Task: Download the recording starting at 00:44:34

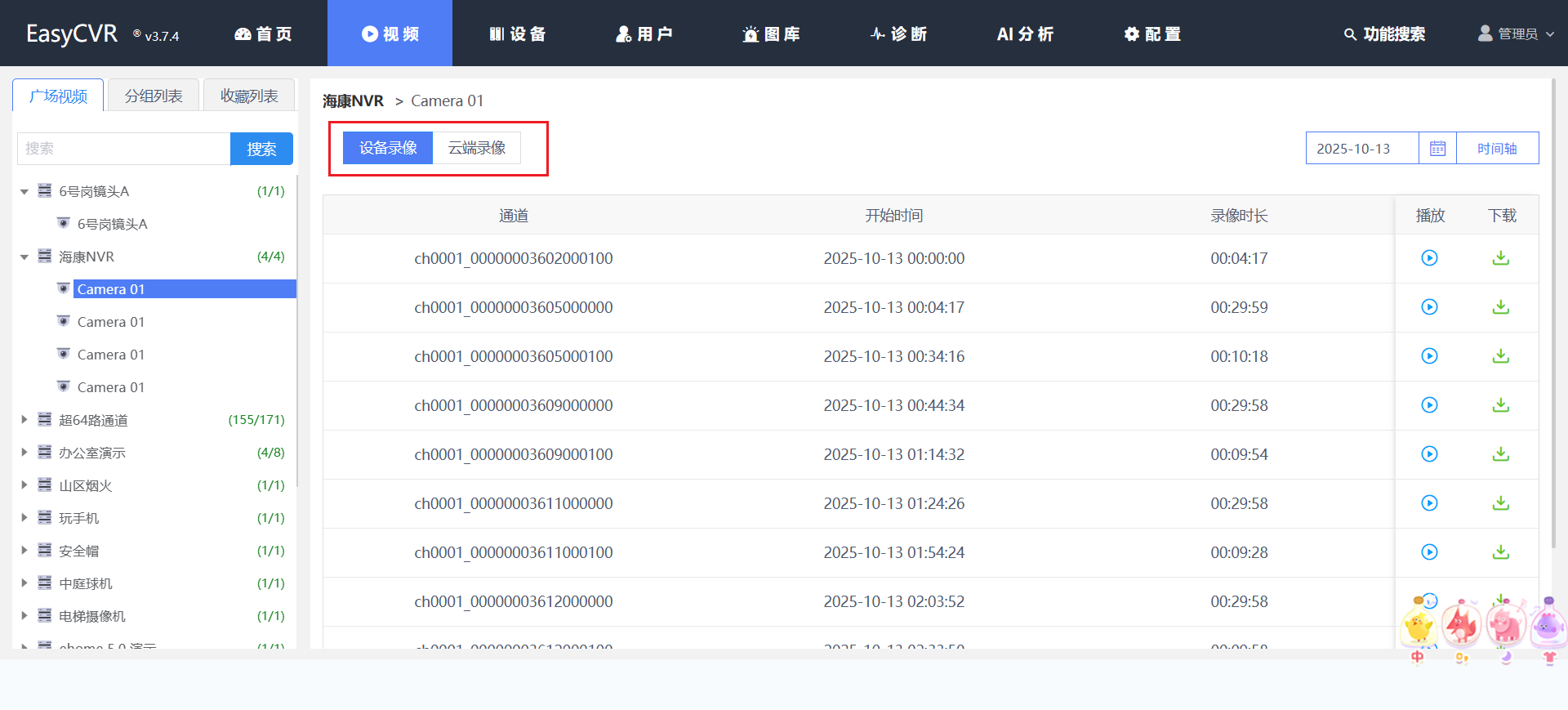Action: coord(1500,405)
